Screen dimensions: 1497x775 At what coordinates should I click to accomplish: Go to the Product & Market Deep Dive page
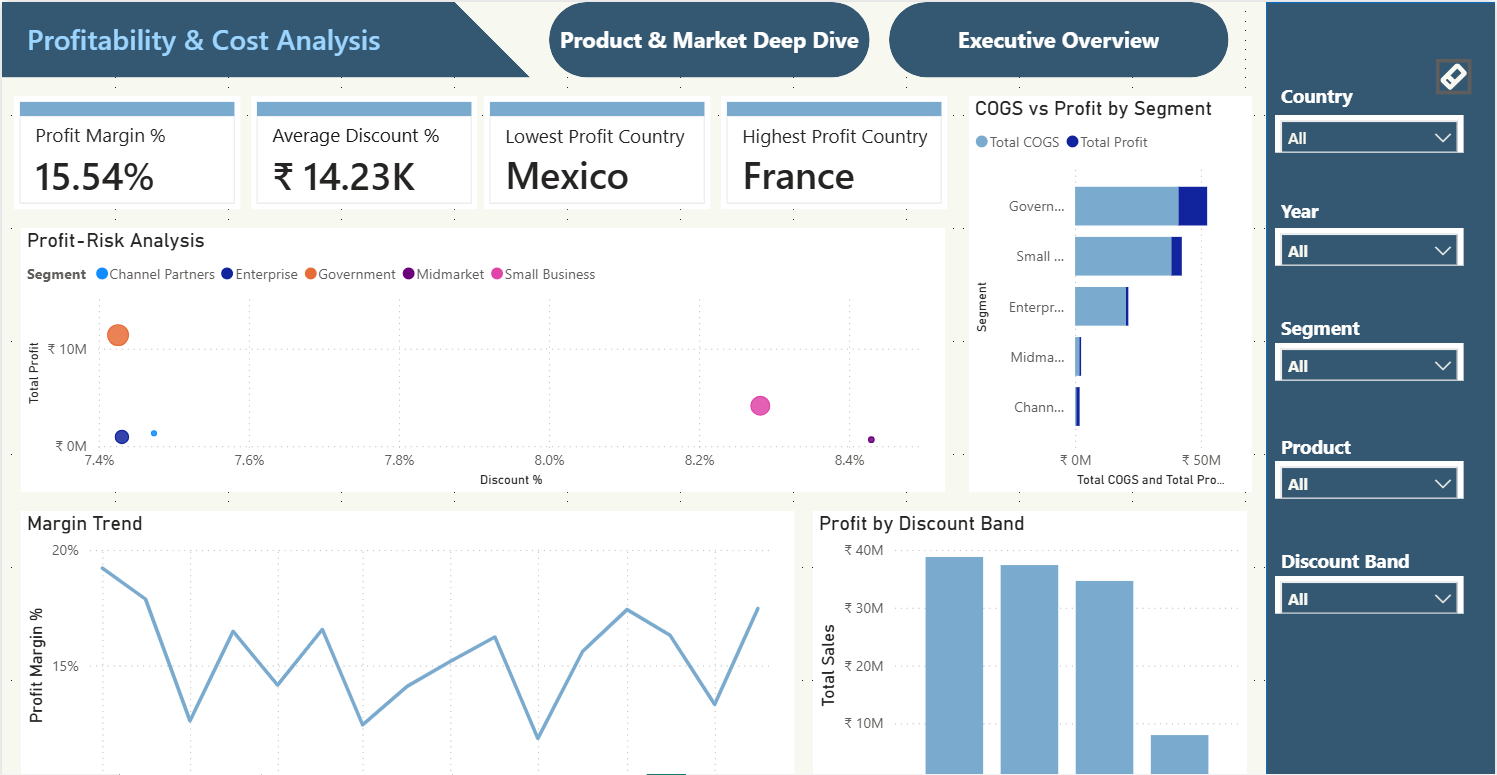pyautogui.click(x=709, y=41)
